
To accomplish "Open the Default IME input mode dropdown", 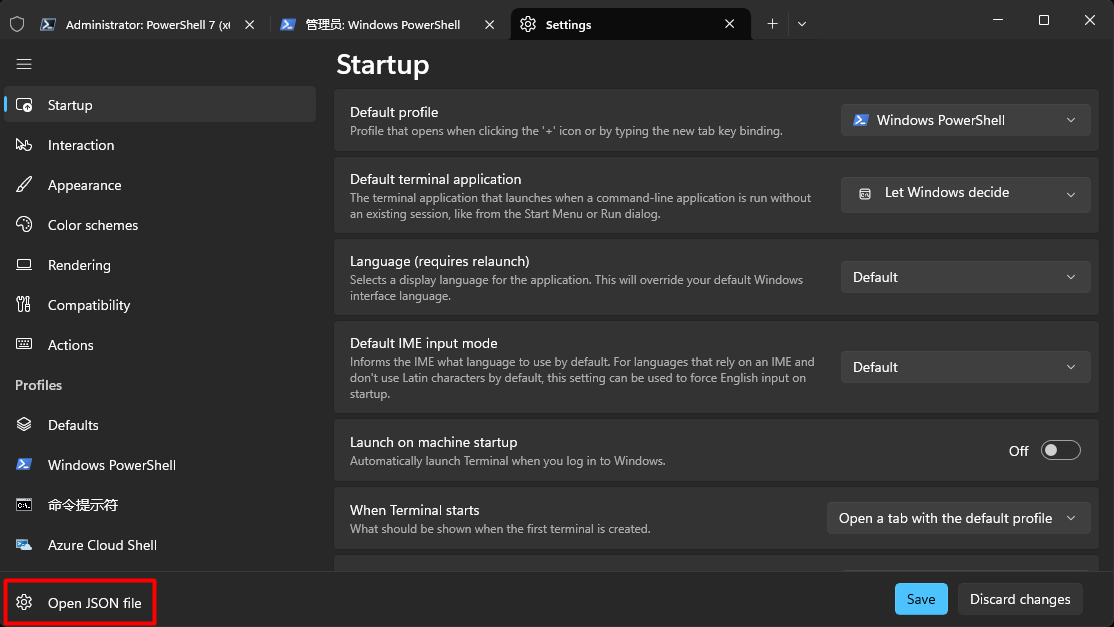I will 966,367.
